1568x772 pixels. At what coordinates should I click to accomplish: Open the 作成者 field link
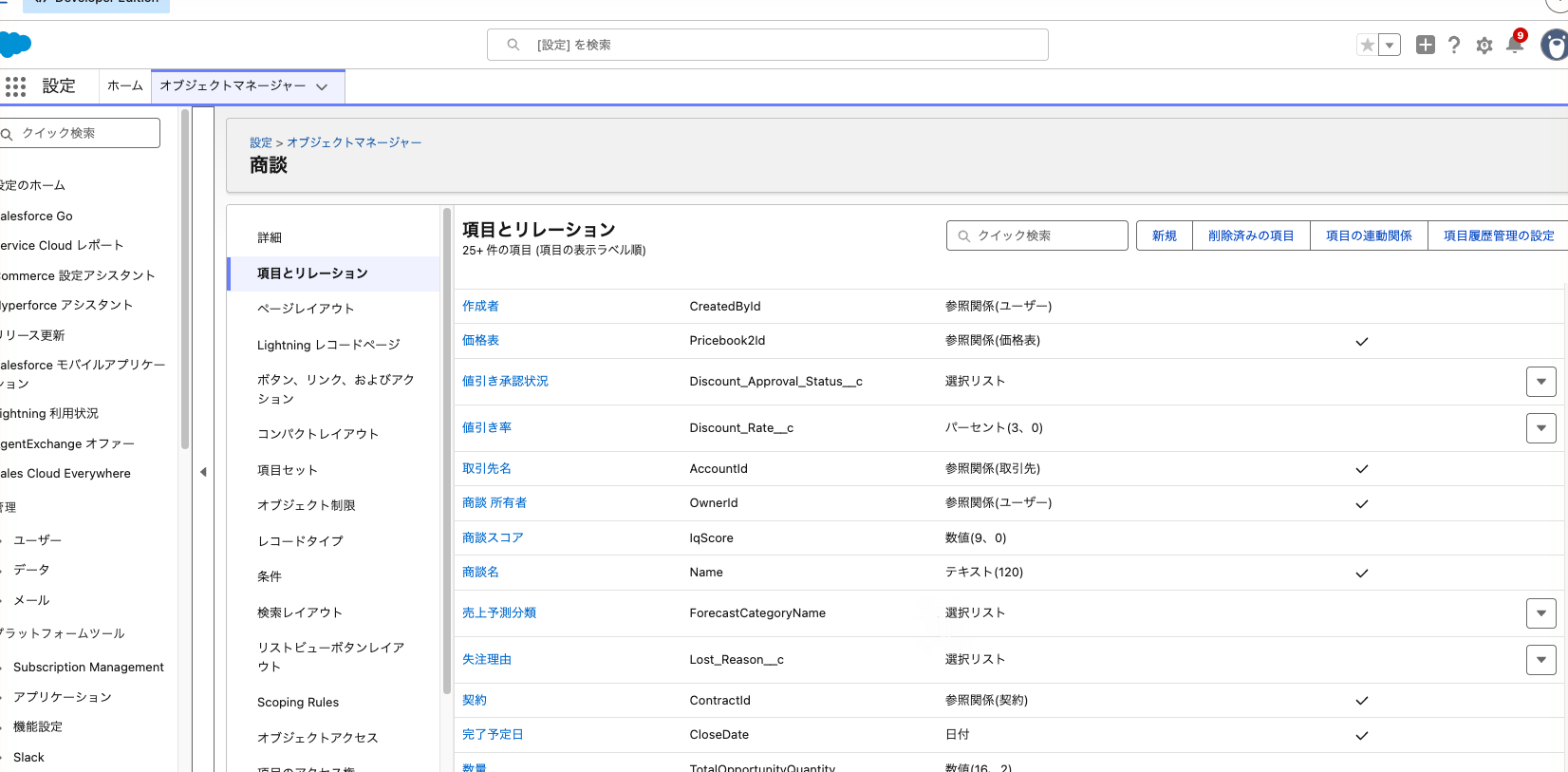480,306
